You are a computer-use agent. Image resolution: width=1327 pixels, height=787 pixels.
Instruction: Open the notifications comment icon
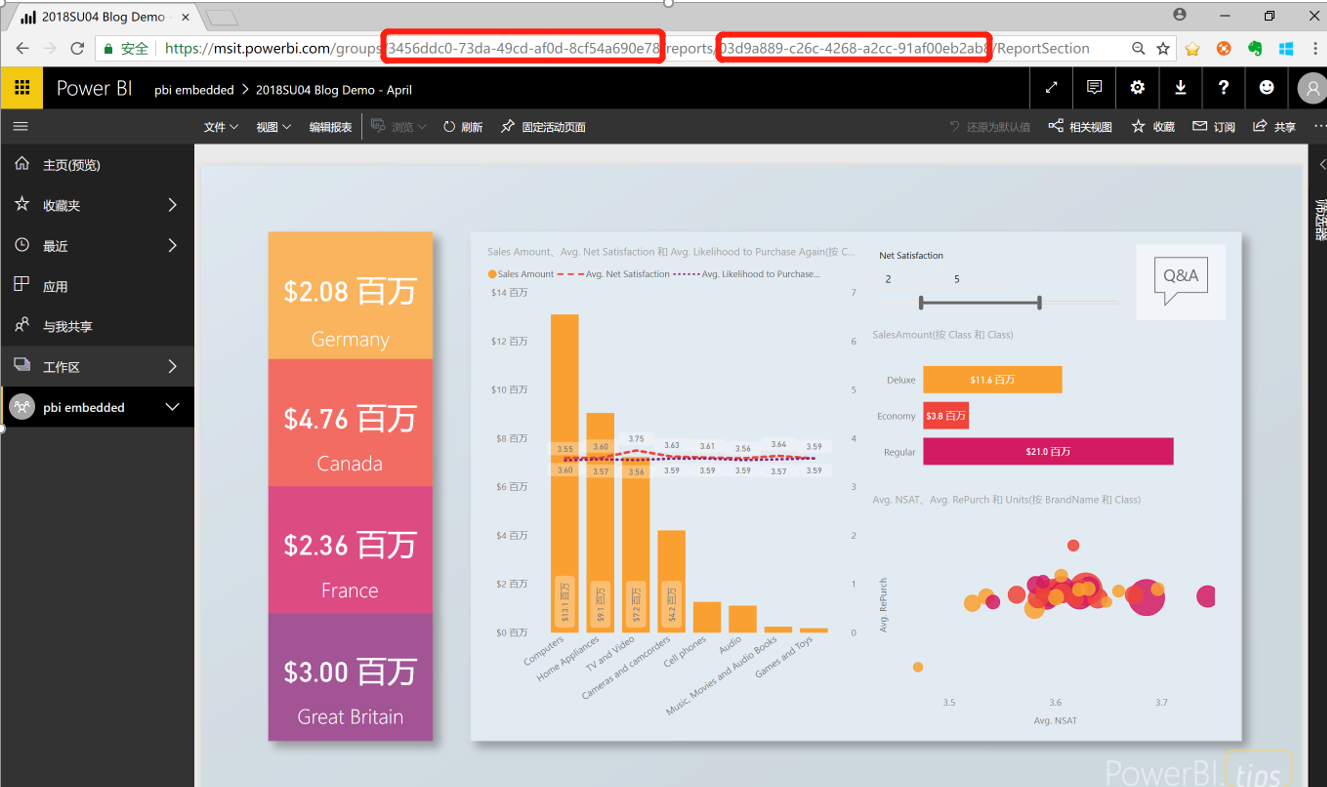click(x=1093, y=88)
